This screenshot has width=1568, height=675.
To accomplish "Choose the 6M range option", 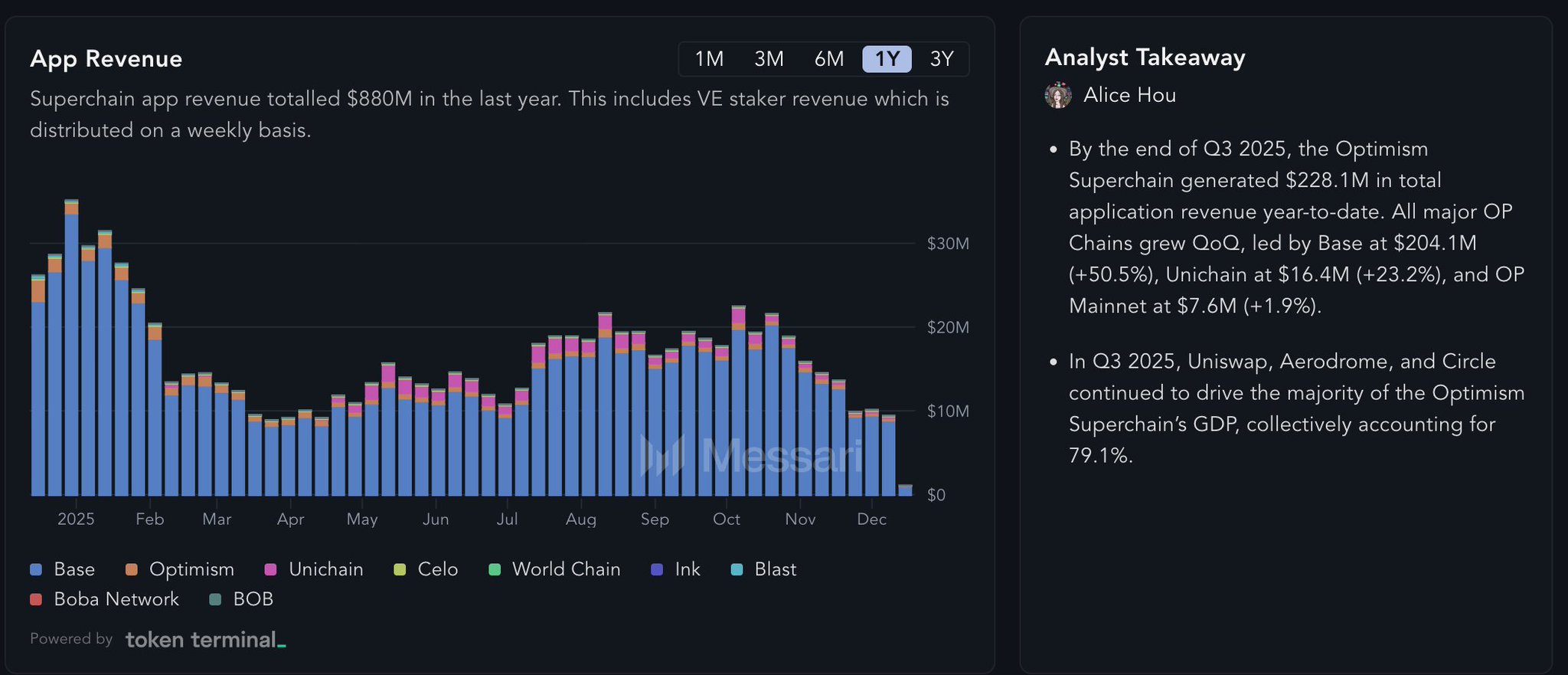I will tap(829, 59).
